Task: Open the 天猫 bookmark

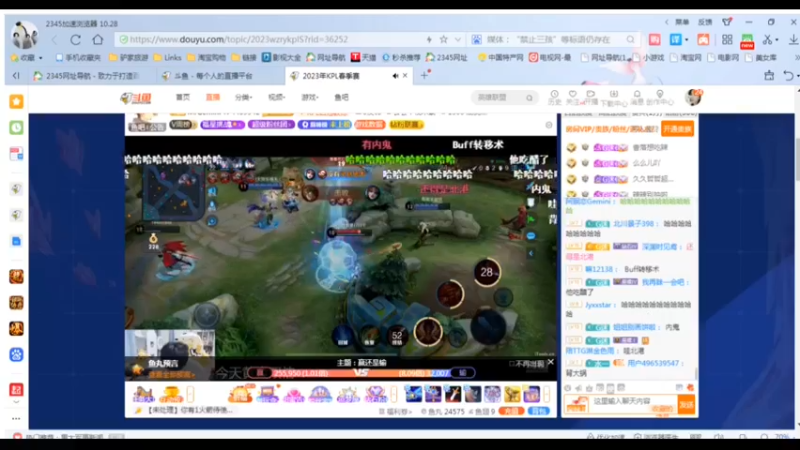Action: click(x=363, y=58)
